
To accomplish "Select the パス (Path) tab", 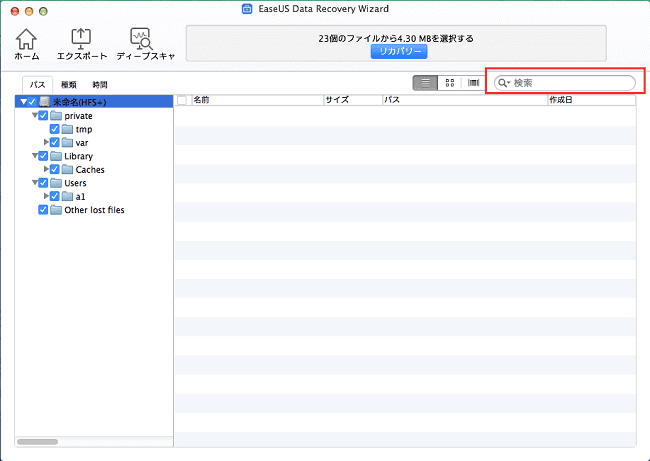I will [x=37, y=85].
